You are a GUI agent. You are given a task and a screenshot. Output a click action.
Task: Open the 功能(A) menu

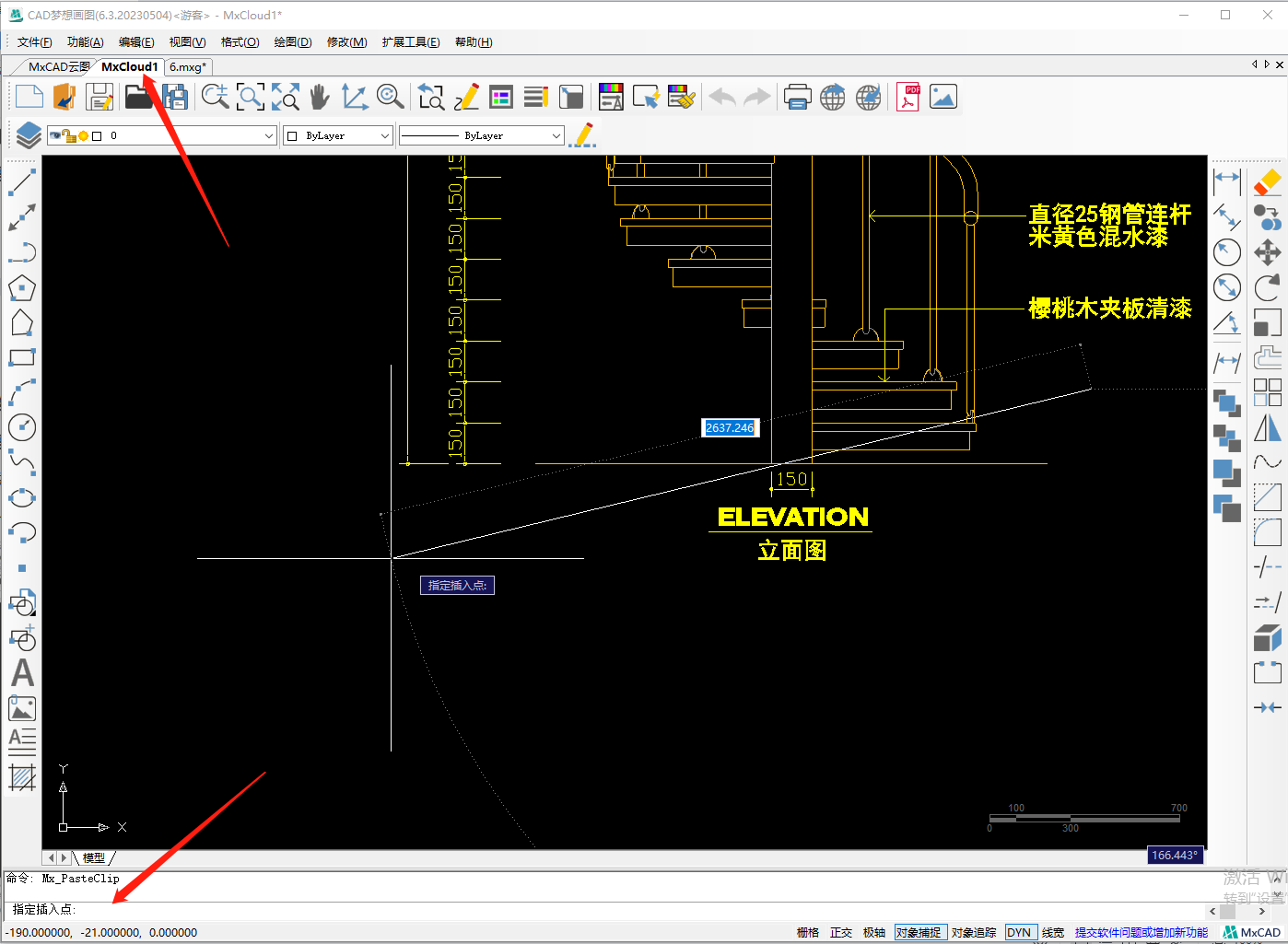(86, 42)
